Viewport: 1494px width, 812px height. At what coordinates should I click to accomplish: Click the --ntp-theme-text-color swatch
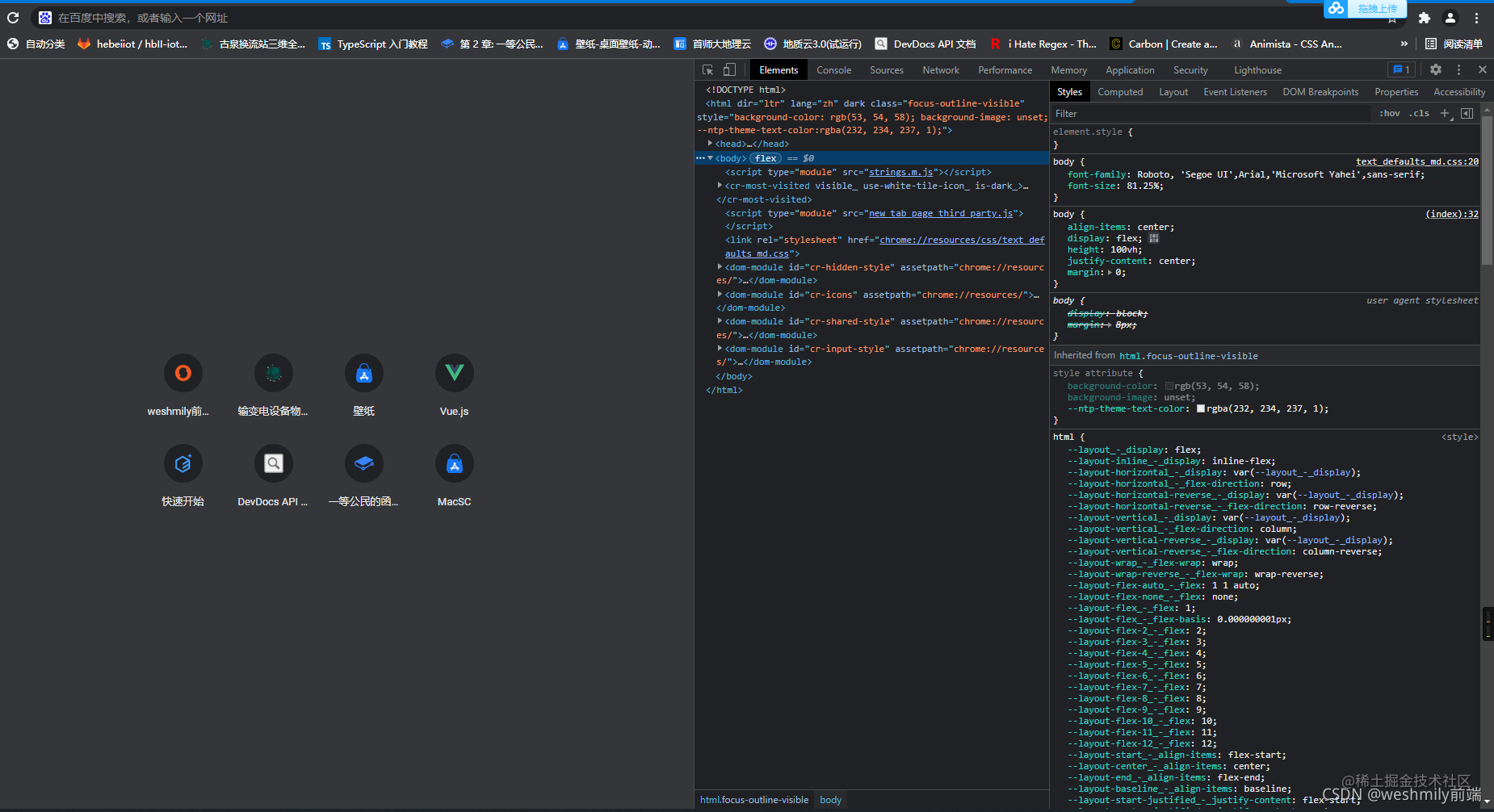coord(1201,409)
